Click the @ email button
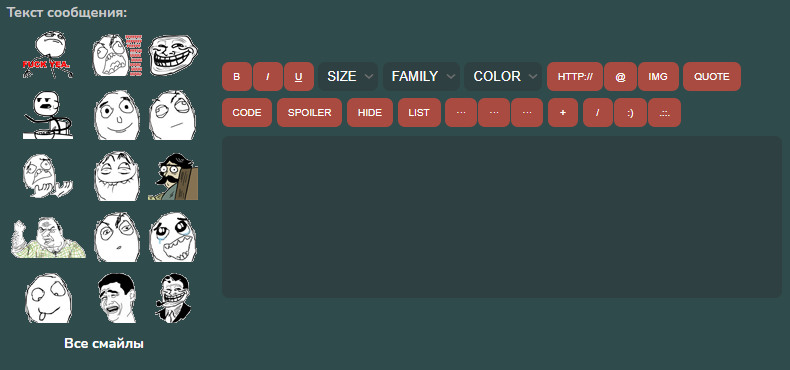This screenshot has height=370, width=790. coord(620,77)
